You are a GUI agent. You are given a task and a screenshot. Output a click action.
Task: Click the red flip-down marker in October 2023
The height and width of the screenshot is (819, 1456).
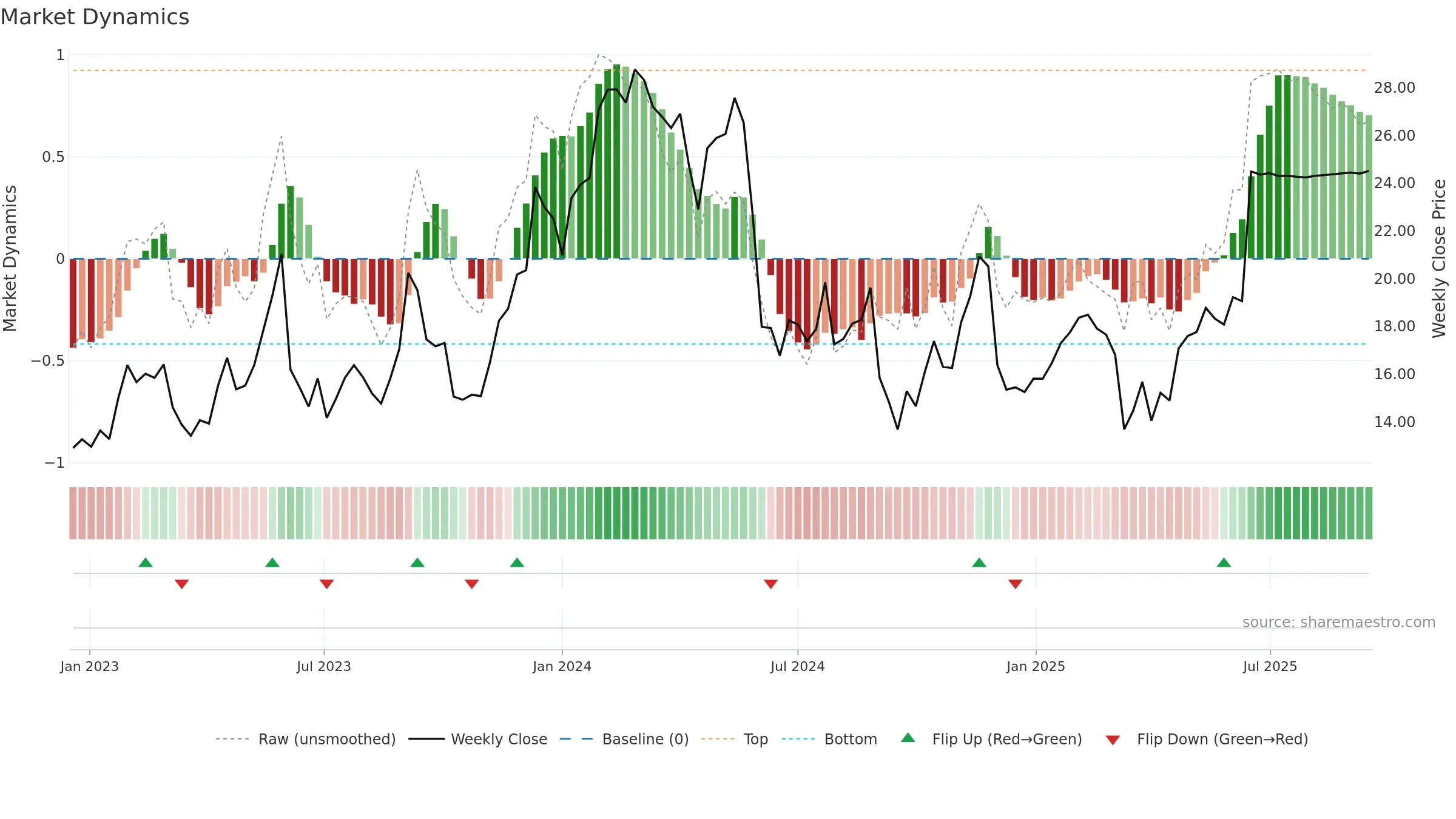point(472,584)
